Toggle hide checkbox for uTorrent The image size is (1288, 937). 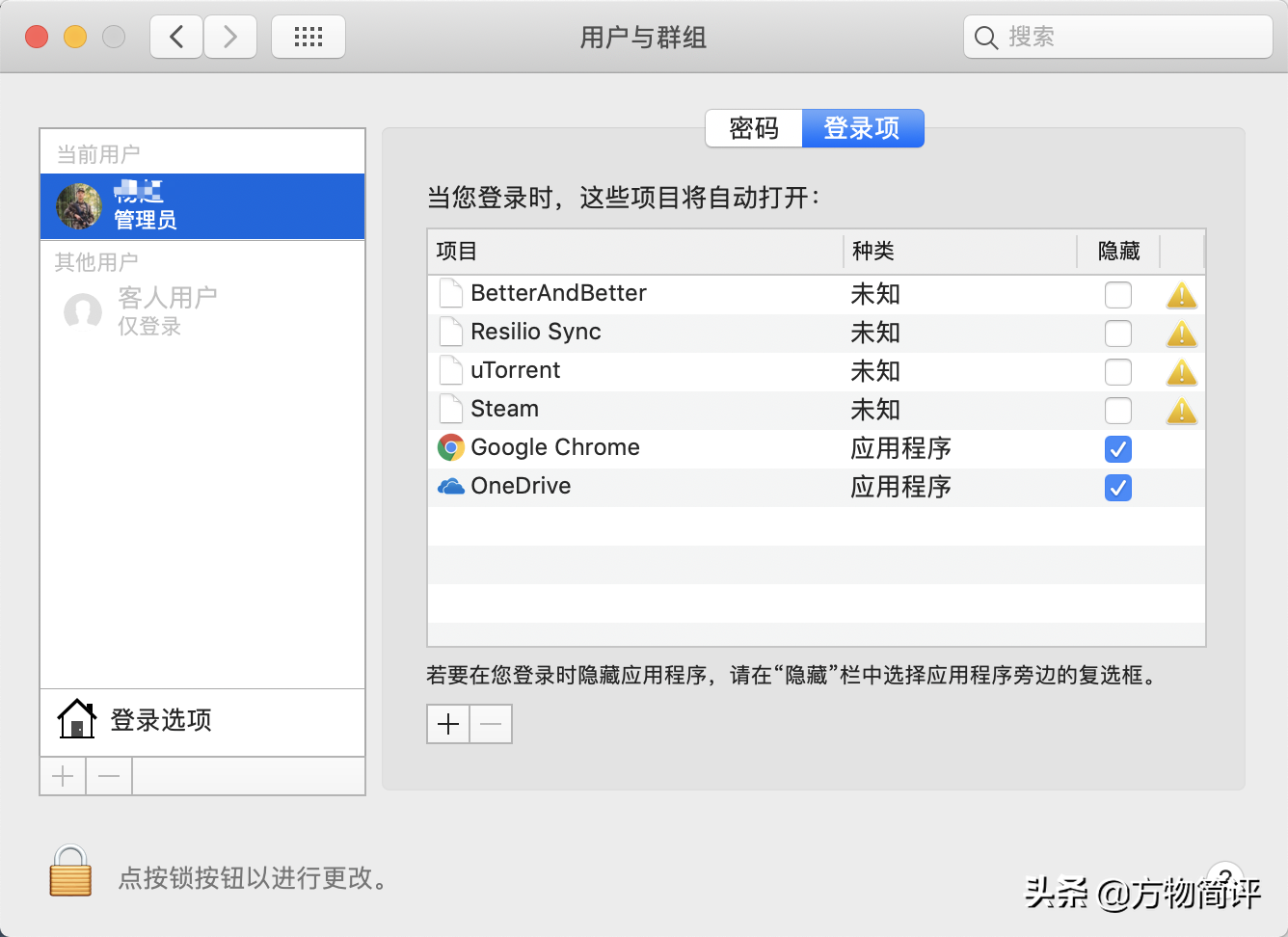tap(1118, 372)
